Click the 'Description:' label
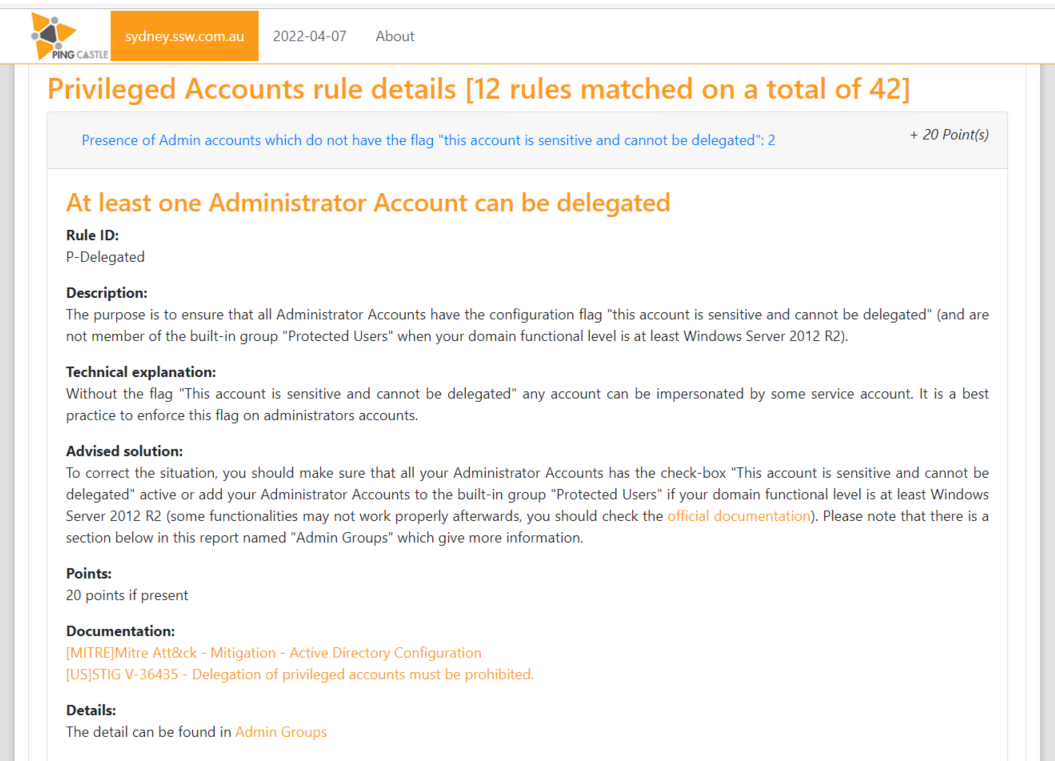1055x761 pixels. point(107,293)
